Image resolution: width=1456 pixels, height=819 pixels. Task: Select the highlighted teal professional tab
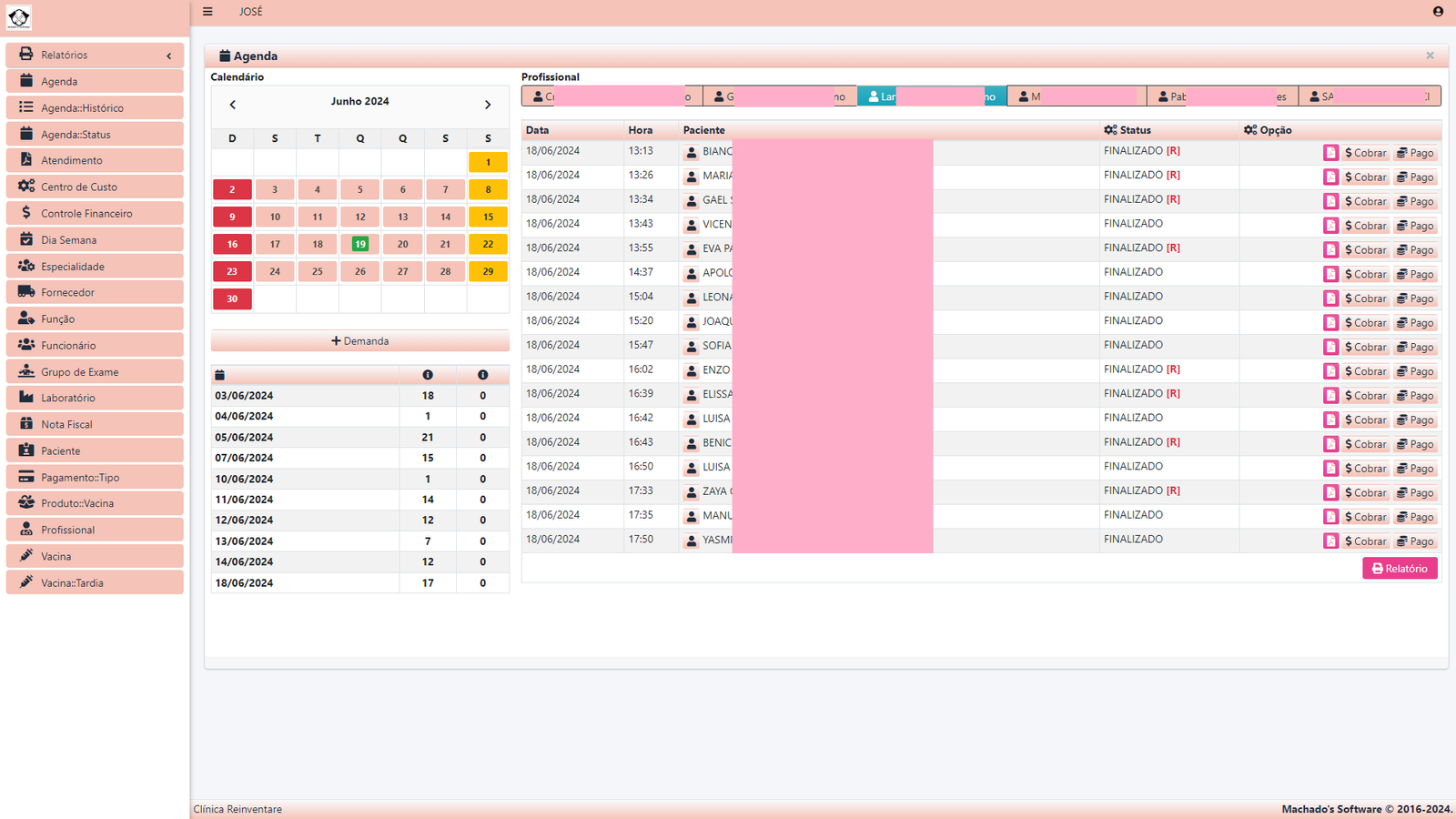coord(931,96)
